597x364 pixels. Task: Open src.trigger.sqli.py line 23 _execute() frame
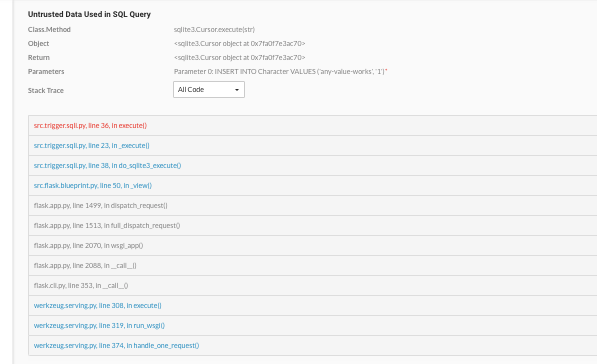coord(91,145)
